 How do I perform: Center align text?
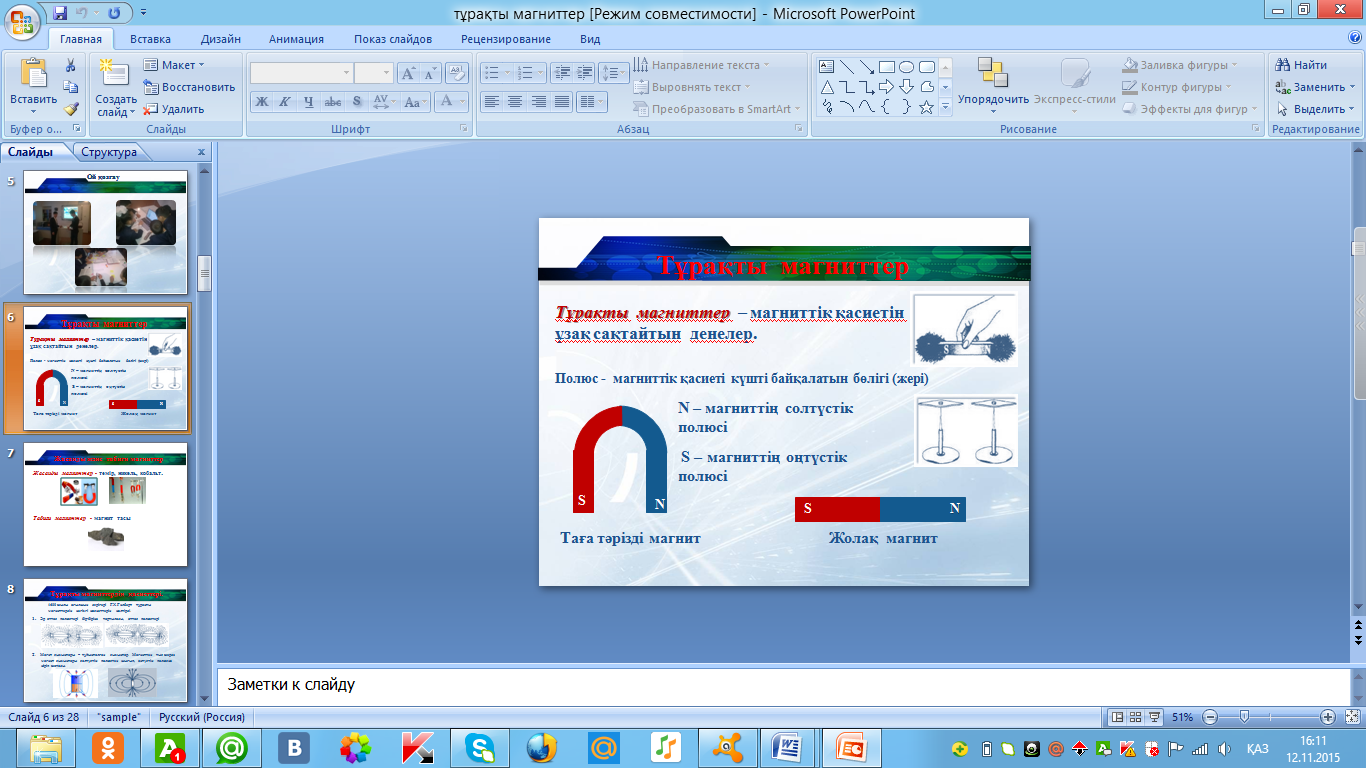(x=515, y=101)
